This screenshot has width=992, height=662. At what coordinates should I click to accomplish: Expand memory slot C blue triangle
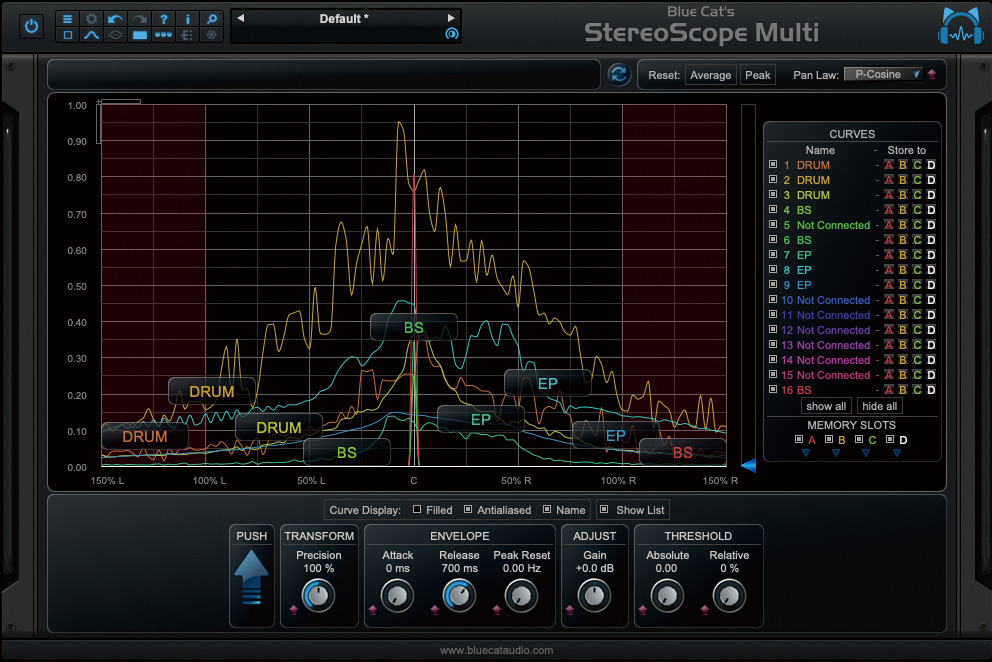pyautogui.click(x=866, y=453)
